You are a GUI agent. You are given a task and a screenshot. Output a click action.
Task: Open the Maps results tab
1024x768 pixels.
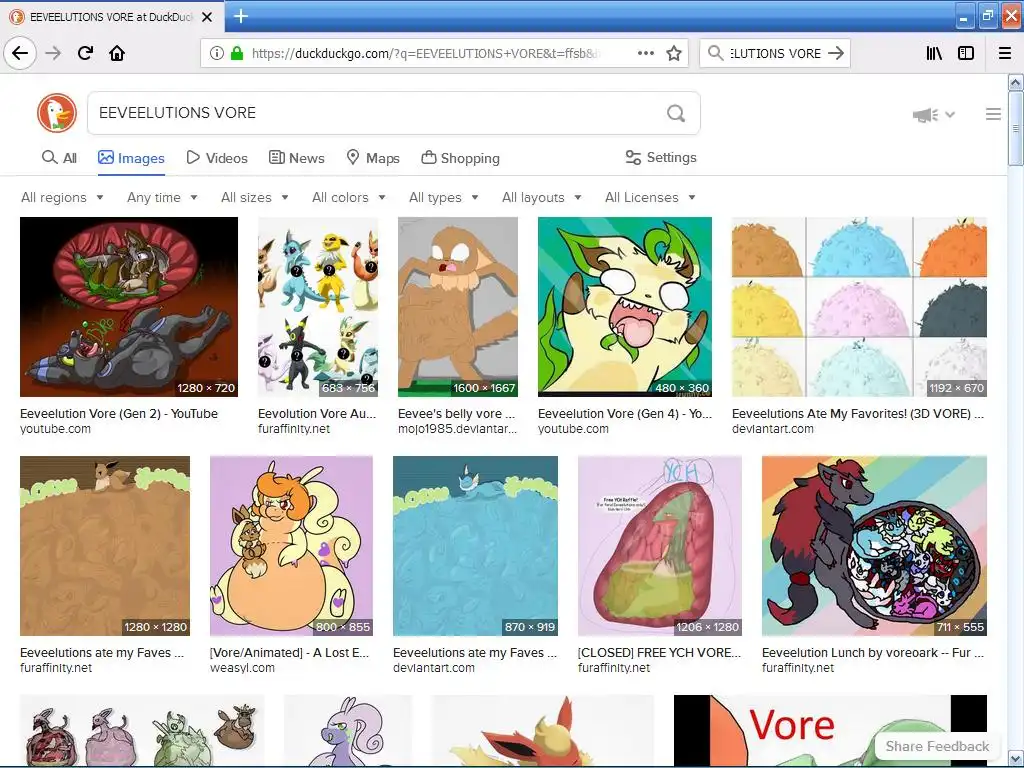[x=373, y=158]
